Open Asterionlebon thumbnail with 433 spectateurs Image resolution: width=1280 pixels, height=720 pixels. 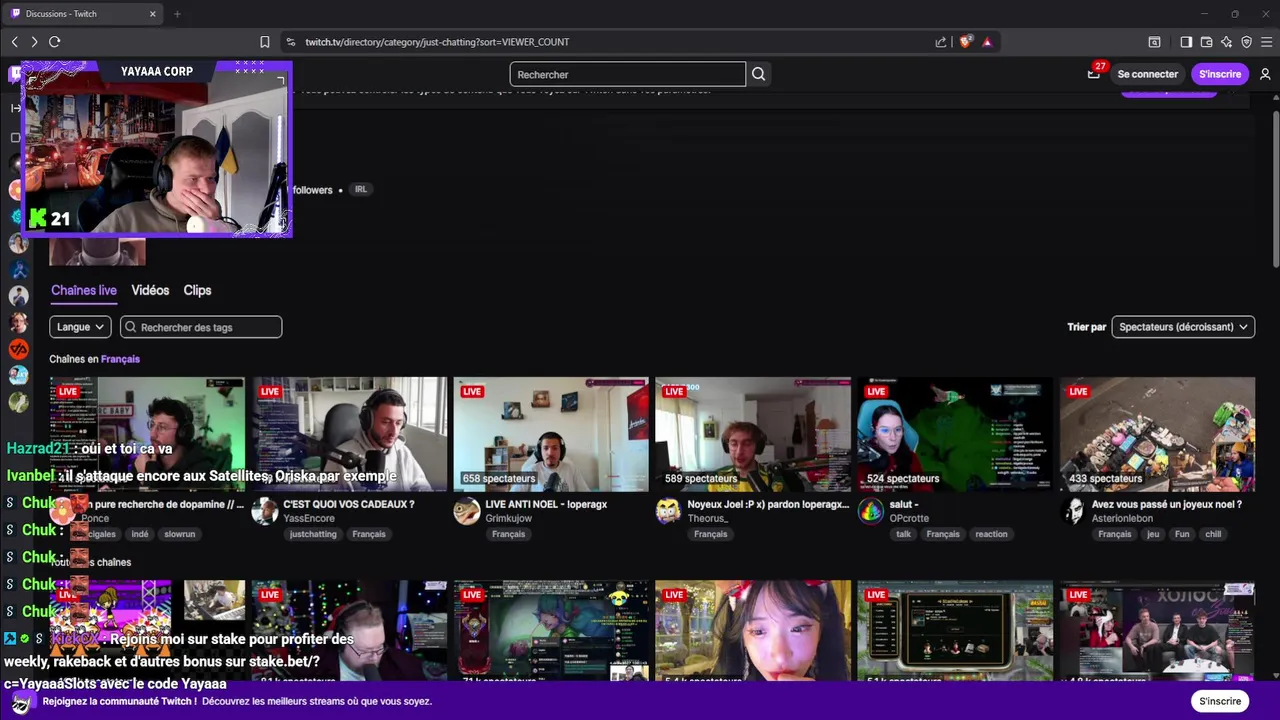pyautogui.click(x=1157, y=434)
